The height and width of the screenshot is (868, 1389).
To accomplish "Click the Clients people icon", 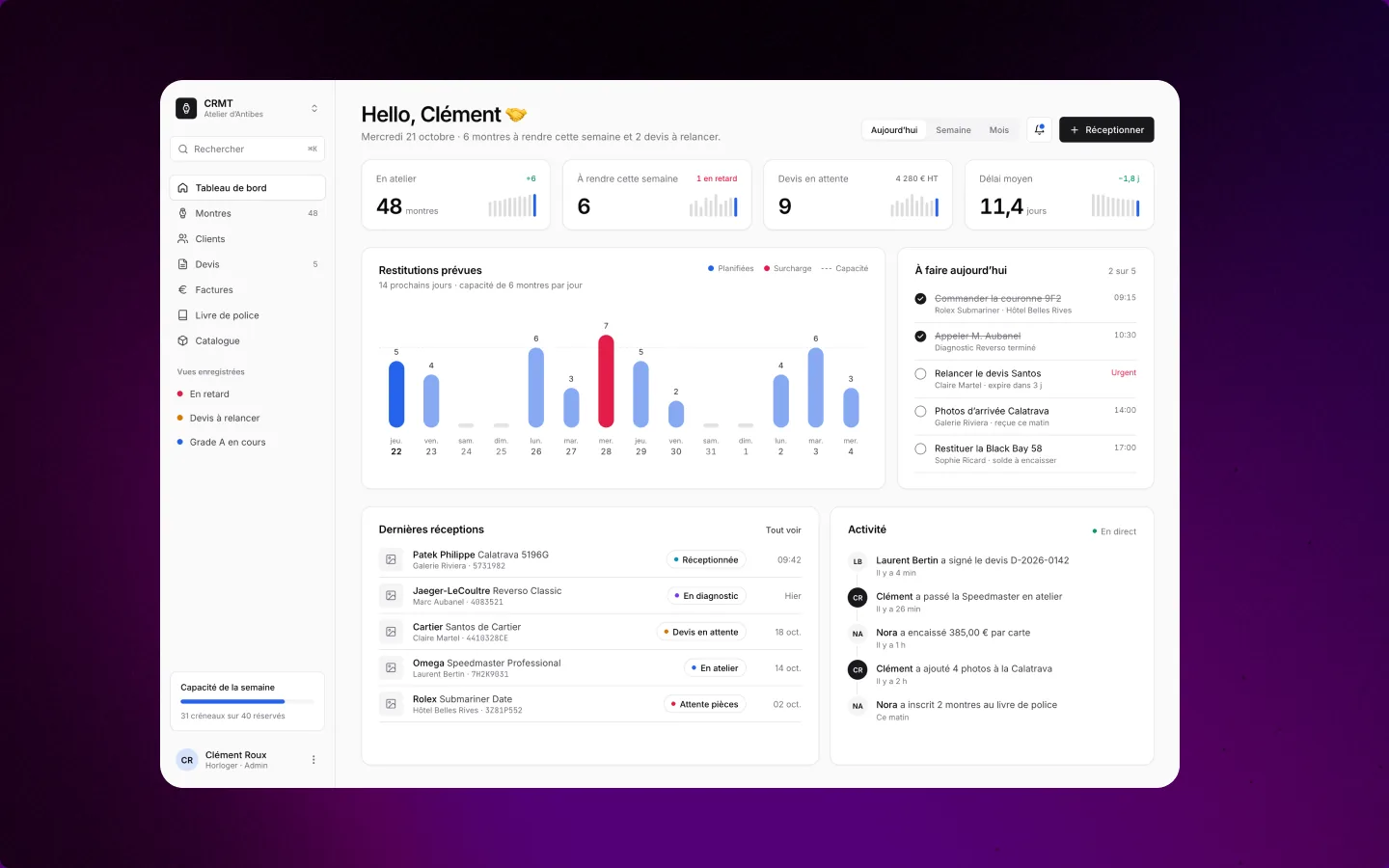I will click(x=183, y=239).
